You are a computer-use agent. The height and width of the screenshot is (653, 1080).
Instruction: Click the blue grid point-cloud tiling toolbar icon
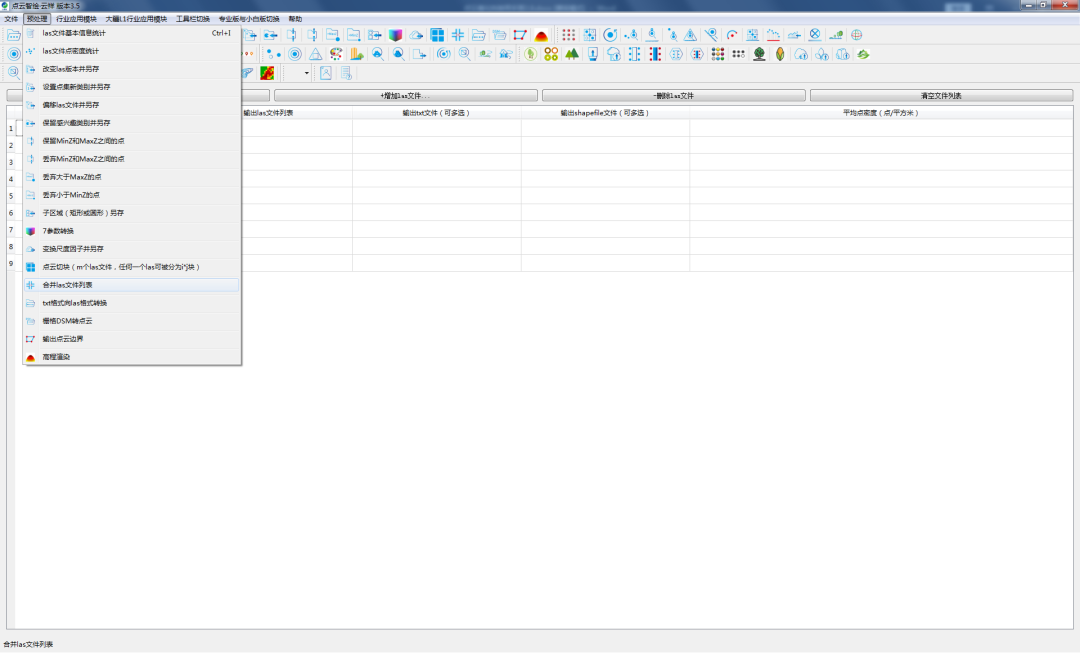point(437,35)
